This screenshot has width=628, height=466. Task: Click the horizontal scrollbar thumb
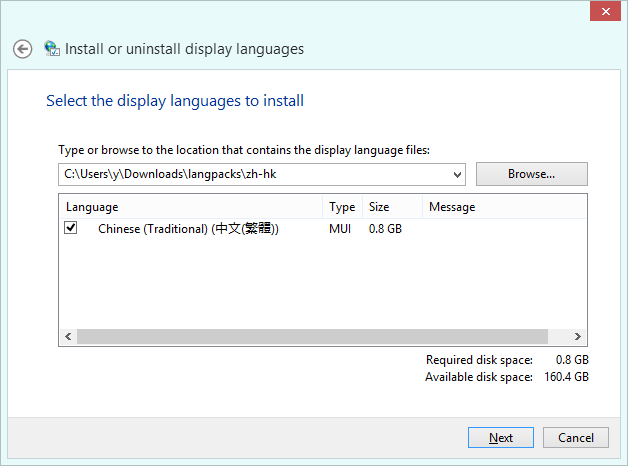(312, 336)
